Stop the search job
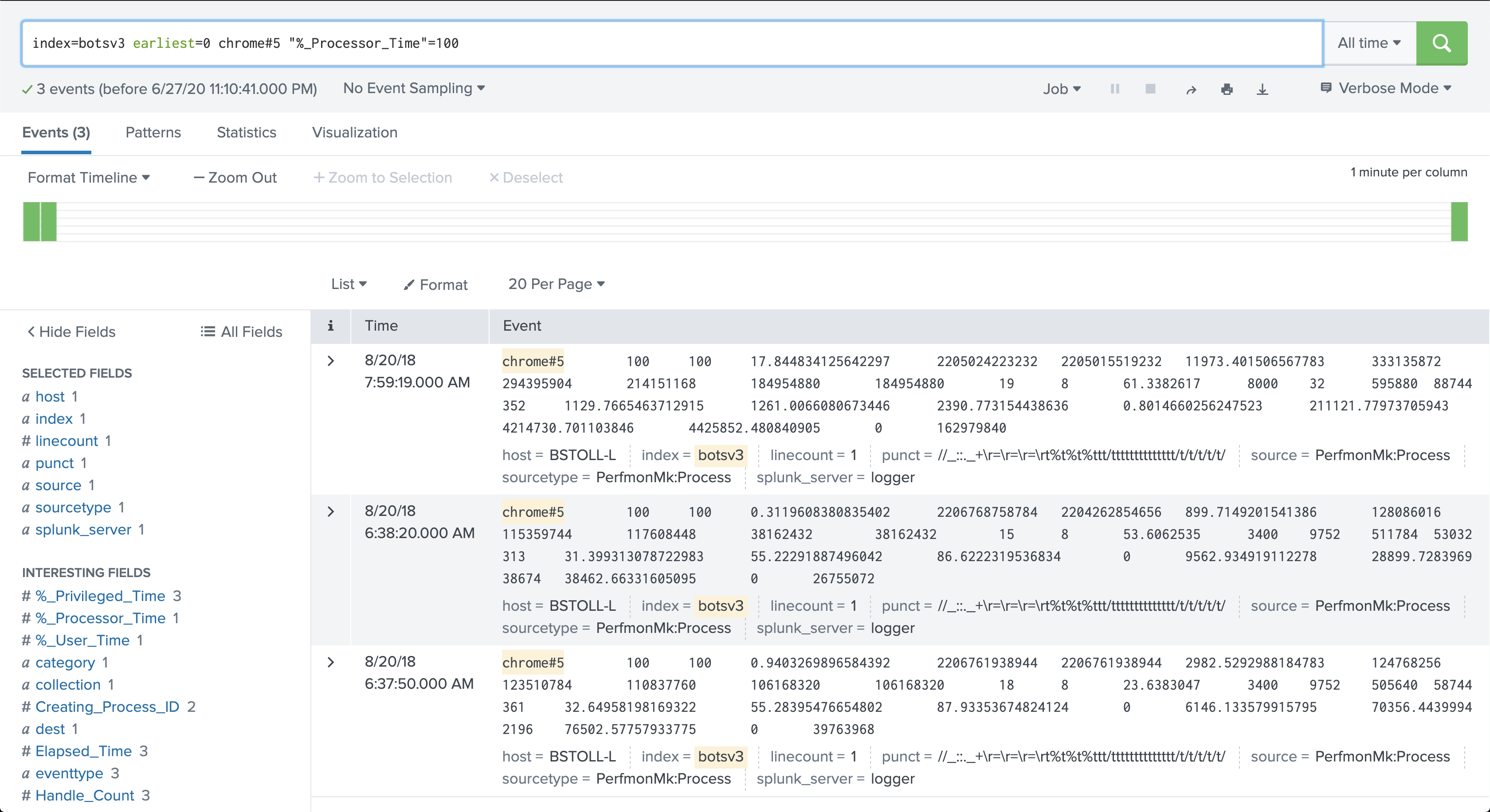This screenshot has width=1490, height=812. pyautogui.click(x=1150, y=89)
